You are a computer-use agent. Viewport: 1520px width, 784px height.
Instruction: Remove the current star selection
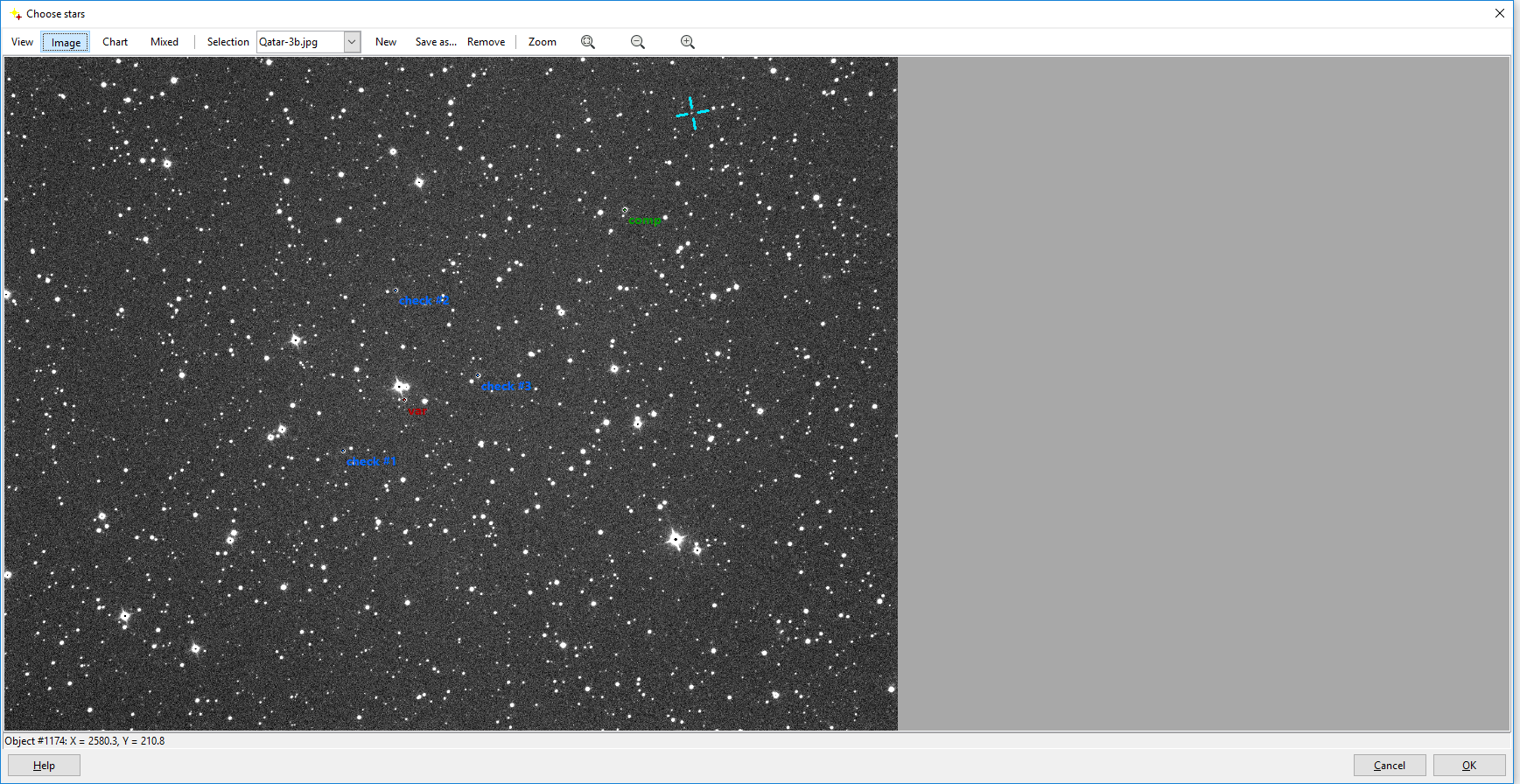click(x=486, y=42)
